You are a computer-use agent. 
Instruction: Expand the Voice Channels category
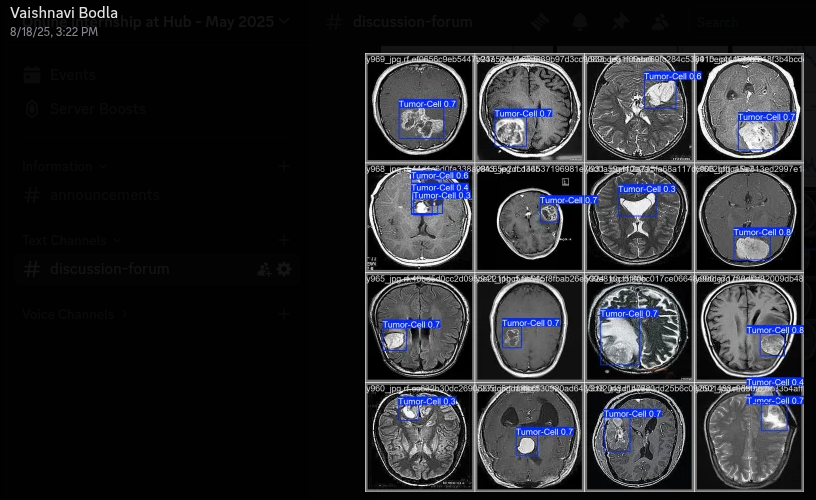(x=68, y=314)
